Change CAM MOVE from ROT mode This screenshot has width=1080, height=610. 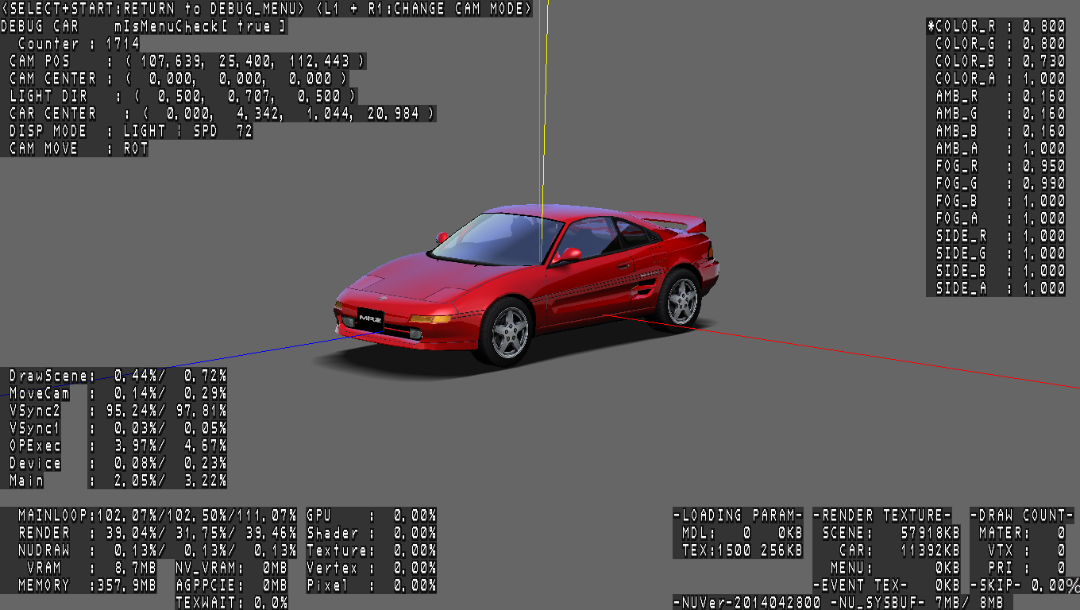[x=77, y=148]
